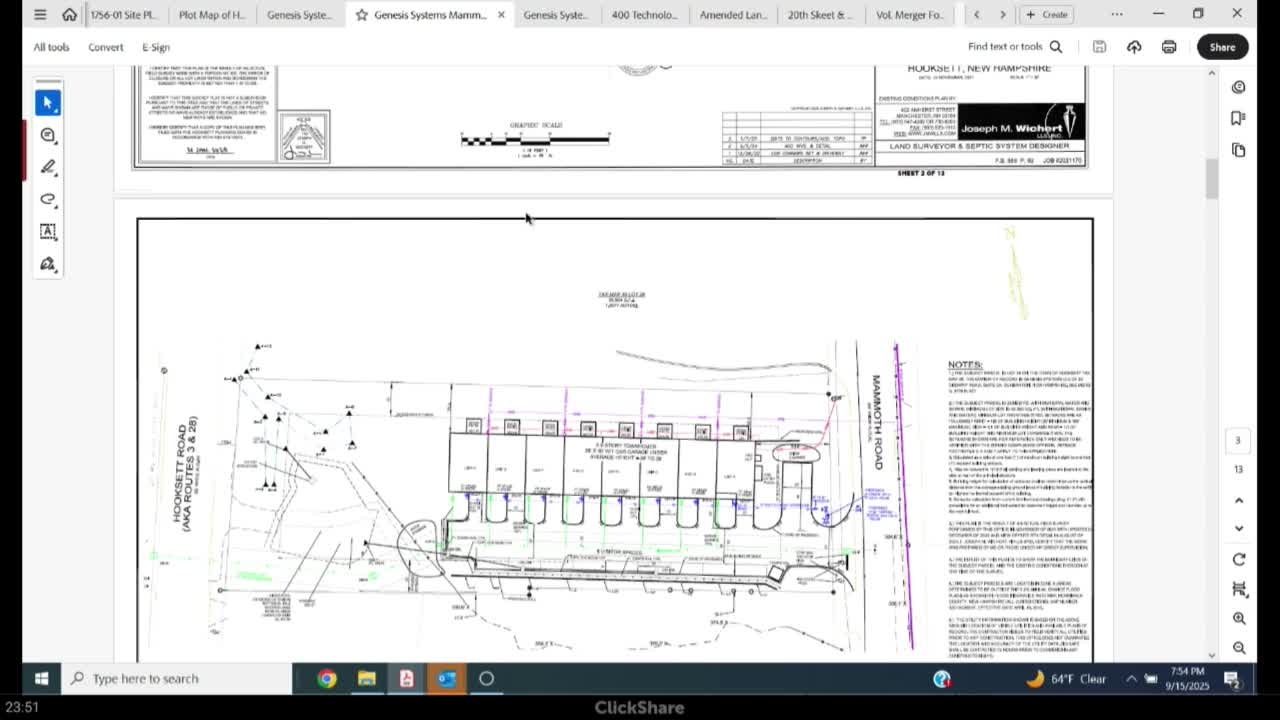The image size is (1280, 720).
Task: Click the zoom out magnifier button
Action: coord(1239,647)
